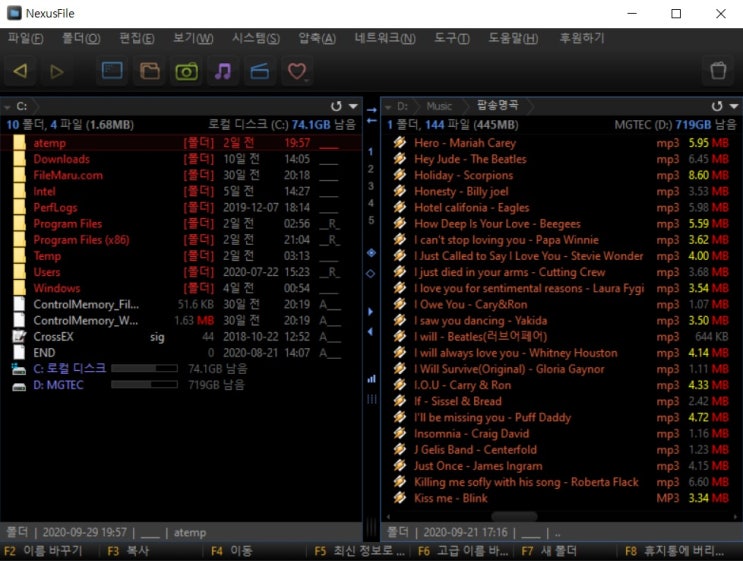Click the C: drive usage bar
The image size is (743, 561).
144,369
